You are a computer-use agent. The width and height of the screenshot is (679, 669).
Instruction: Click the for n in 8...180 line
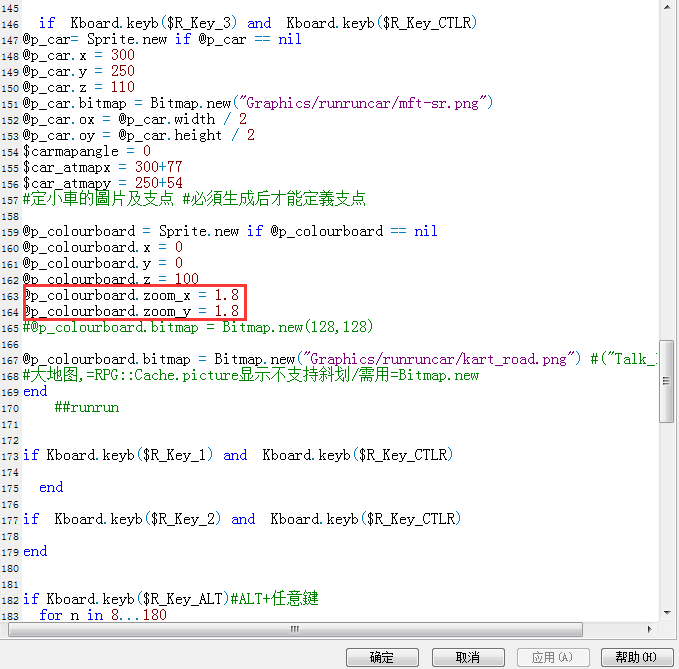point(103,615)
